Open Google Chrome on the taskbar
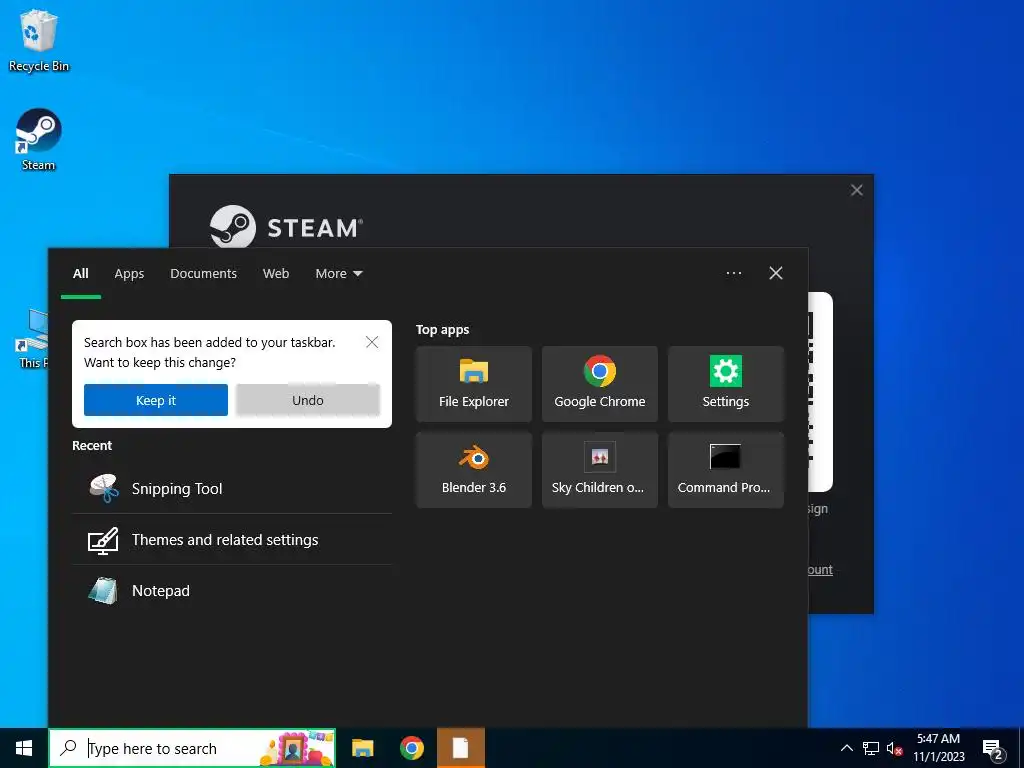Image resolution: width=1024 pixels, height=768 pixels. [411, 748]
